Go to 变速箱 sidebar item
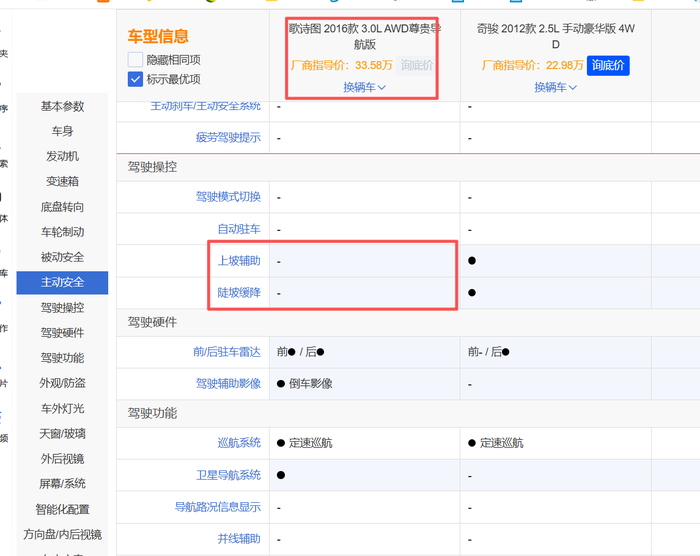This screenshot has width=700, height=556. [62, 181]
